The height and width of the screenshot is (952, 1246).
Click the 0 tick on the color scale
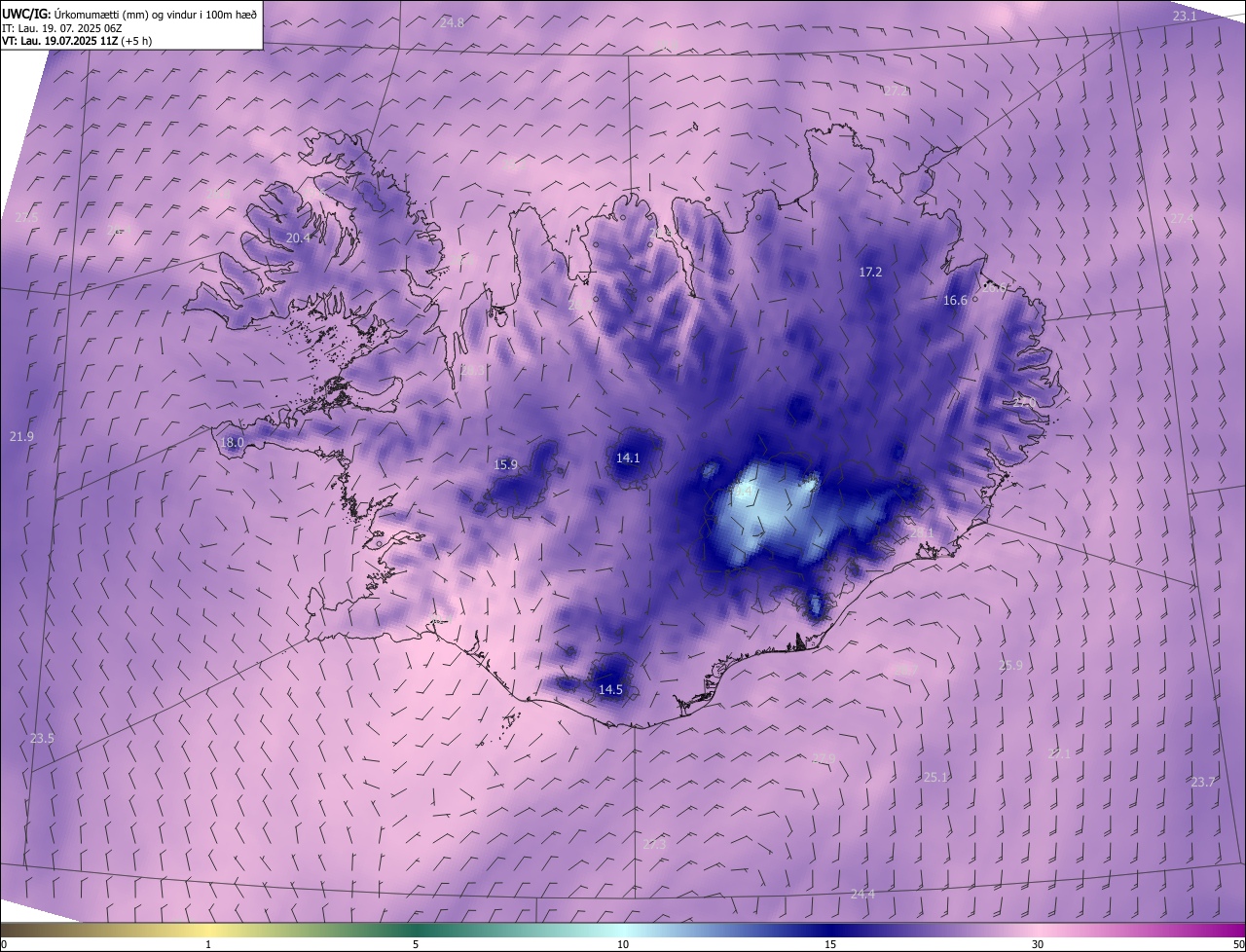tap(3, 944)
